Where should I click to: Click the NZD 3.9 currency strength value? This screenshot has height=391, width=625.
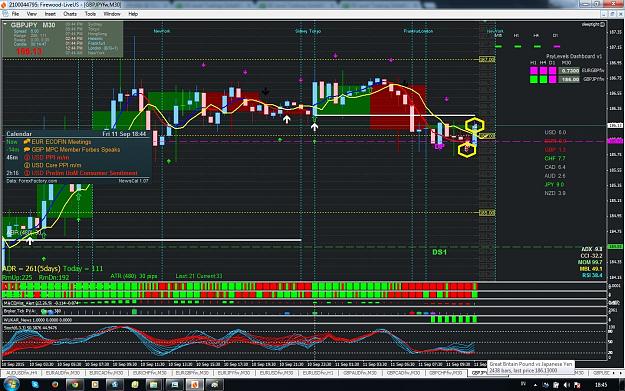pyautogui.click(x=555, y=193)
